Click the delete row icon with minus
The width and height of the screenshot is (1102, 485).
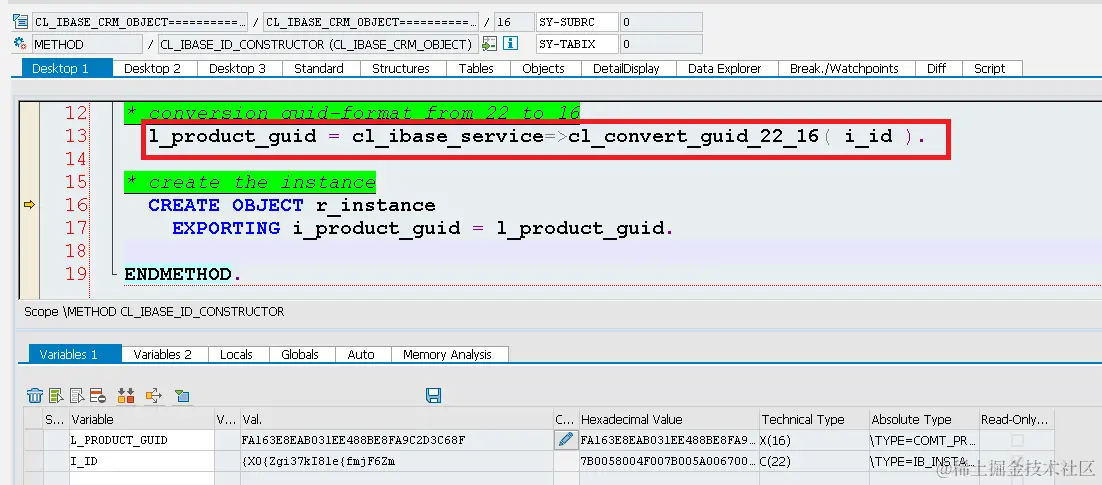tap(97, 396)
